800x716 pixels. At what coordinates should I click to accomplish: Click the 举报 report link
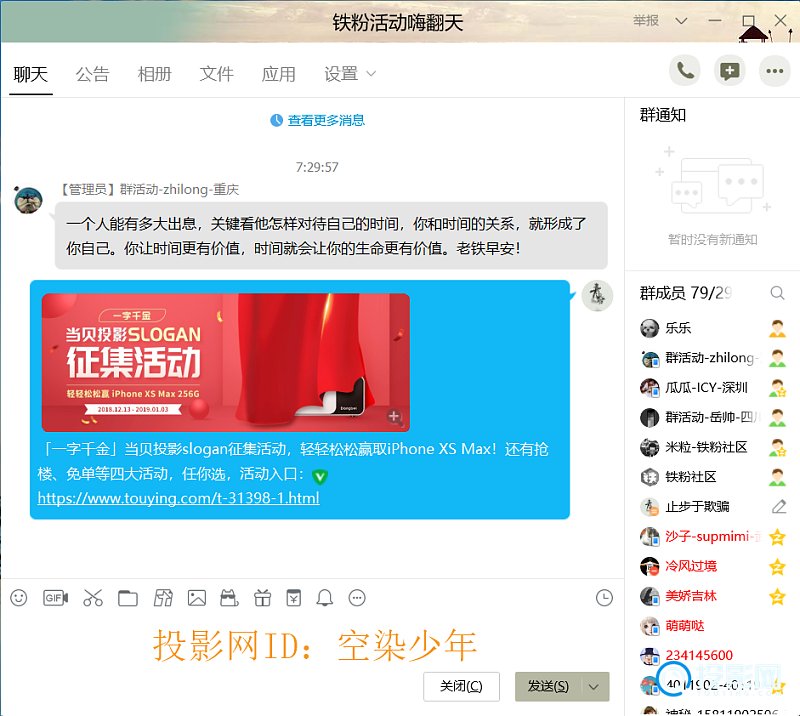(x=646, y=21)
